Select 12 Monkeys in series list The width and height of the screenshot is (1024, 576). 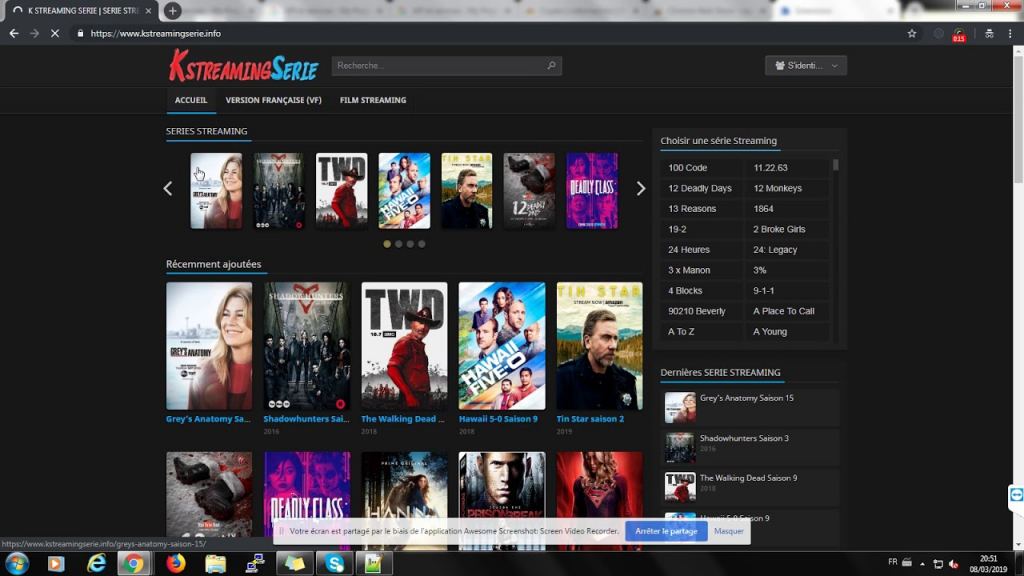point(778,188)
